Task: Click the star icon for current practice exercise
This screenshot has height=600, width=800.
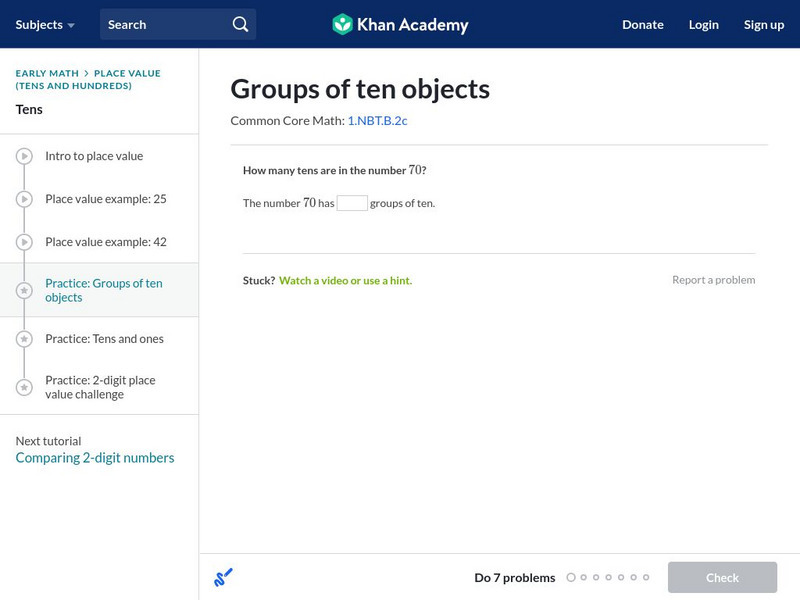Action: [22, 290]
